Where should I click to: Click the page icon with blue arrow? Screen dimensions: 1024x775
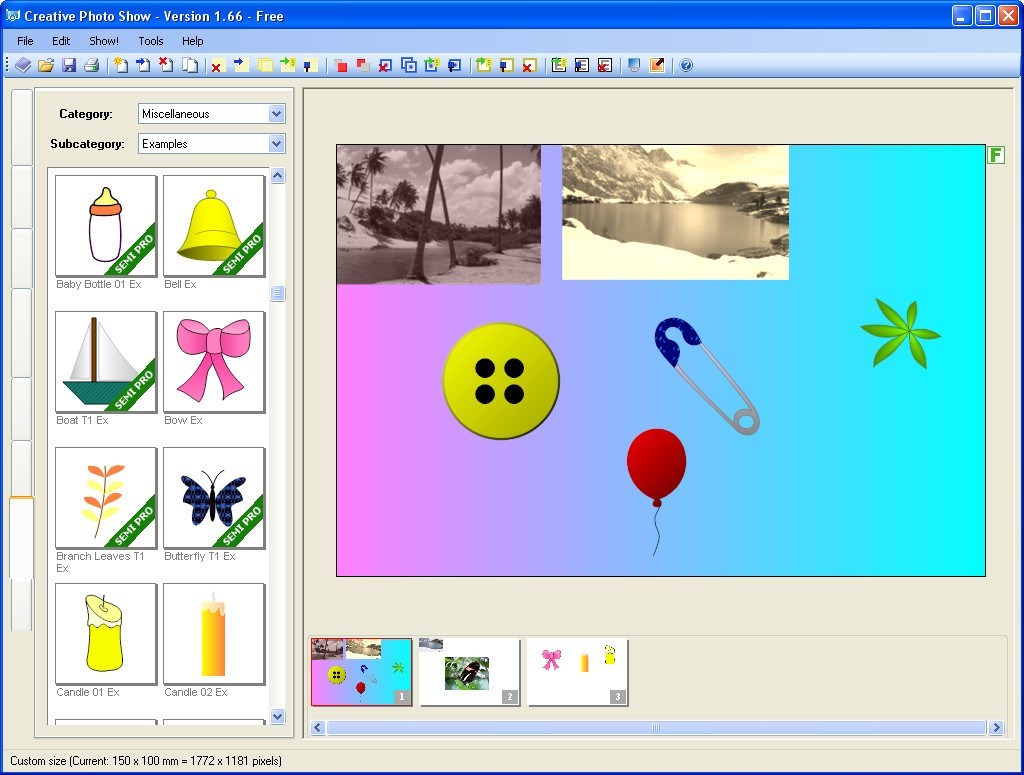[143, 65]
